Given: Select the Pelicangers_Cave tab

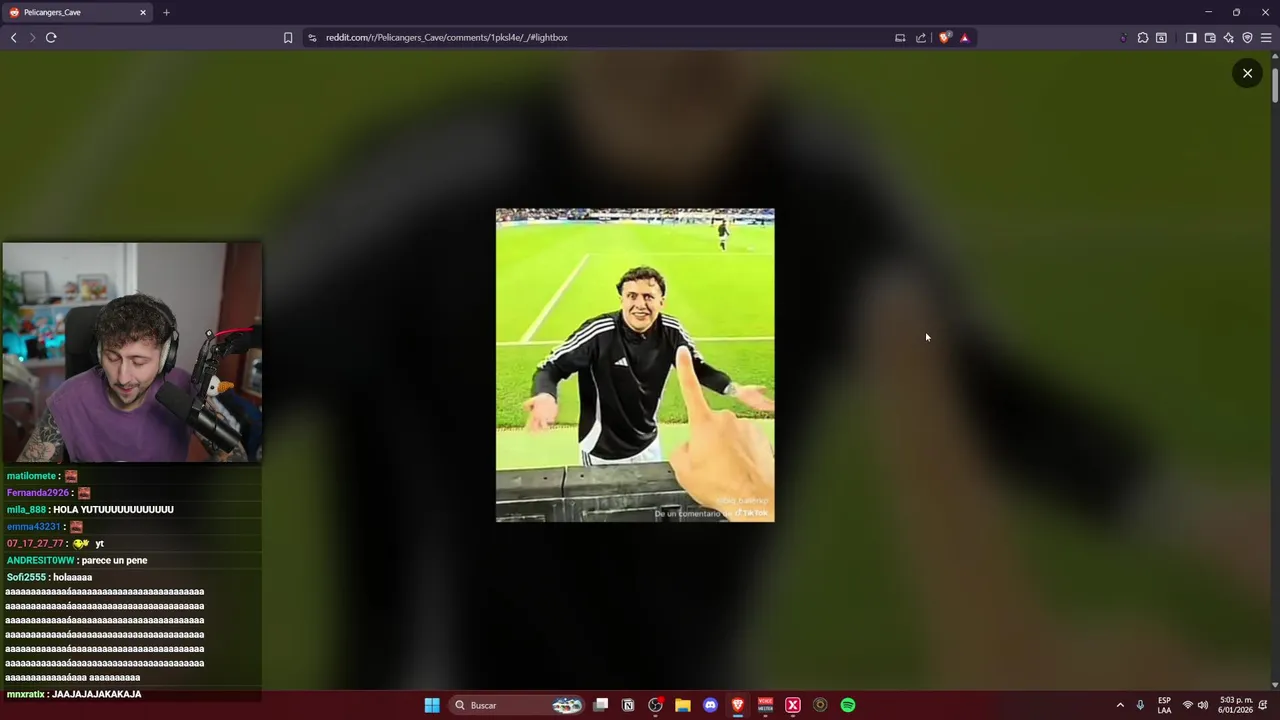Looking at the screenshot, I should click(77, 12).
